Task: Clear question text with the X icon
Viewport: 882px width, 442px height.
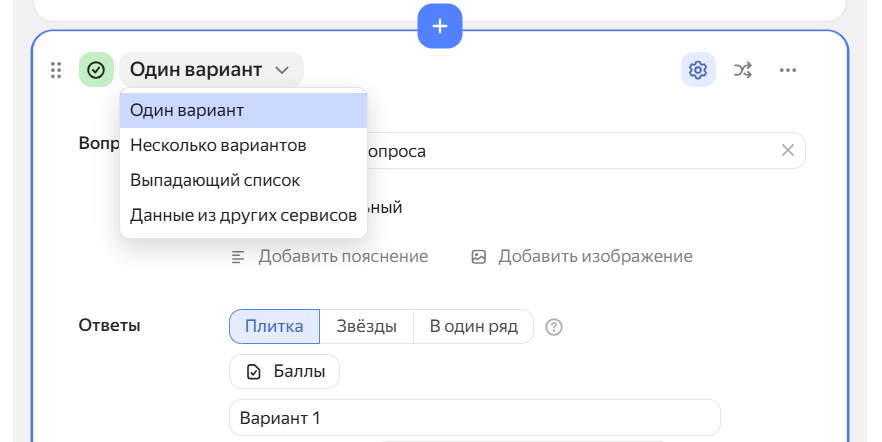Action: [x=787, y=151]
